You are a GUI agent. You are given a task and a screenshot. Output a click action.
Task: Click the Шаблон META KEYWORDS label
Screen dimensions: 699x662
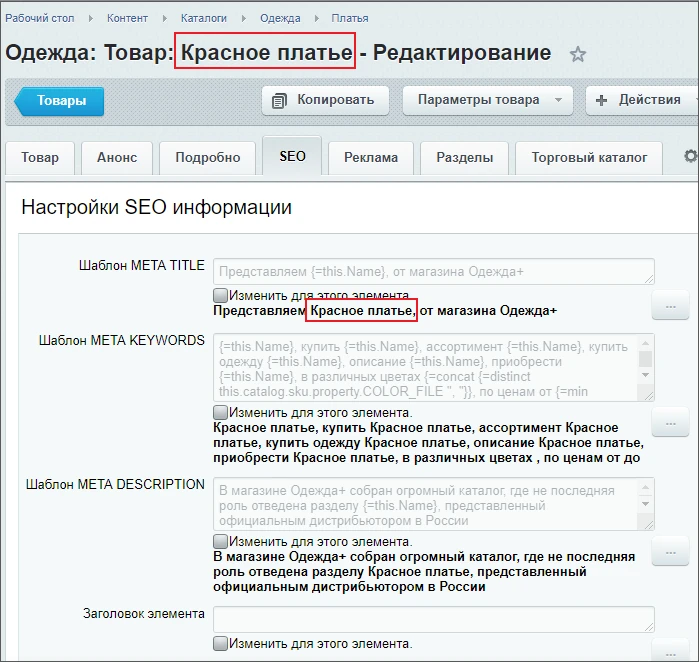(122, 341)
